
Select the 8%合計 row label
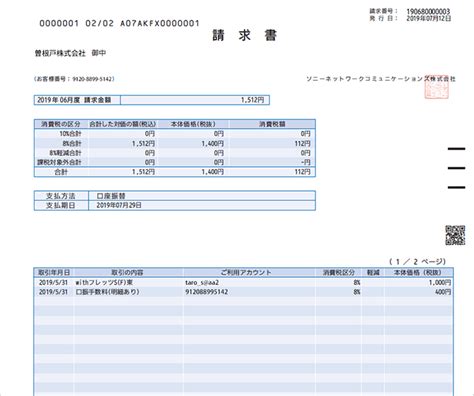(x=72, y=143)
